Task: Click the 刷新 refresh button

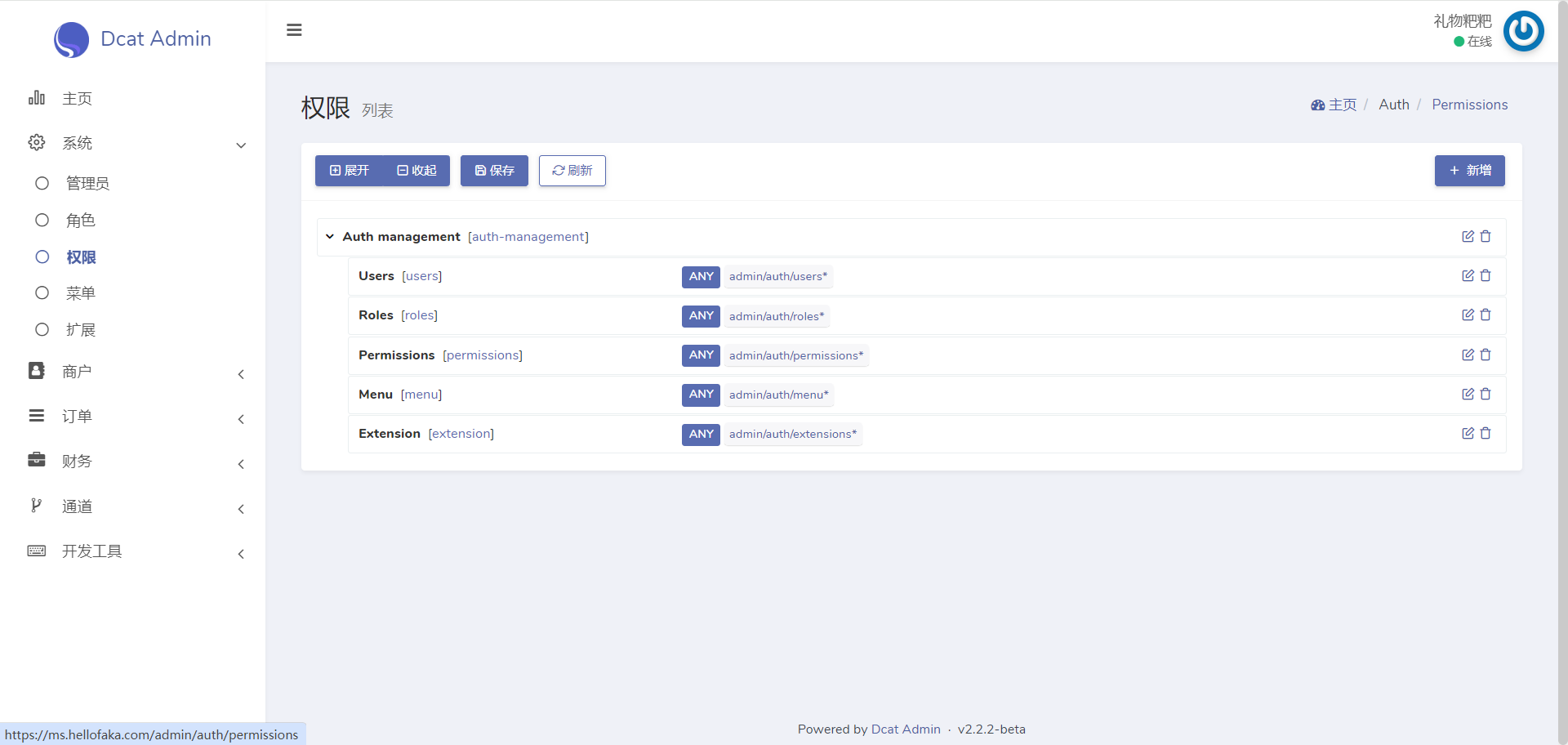Action: click(x=572, y=171)
